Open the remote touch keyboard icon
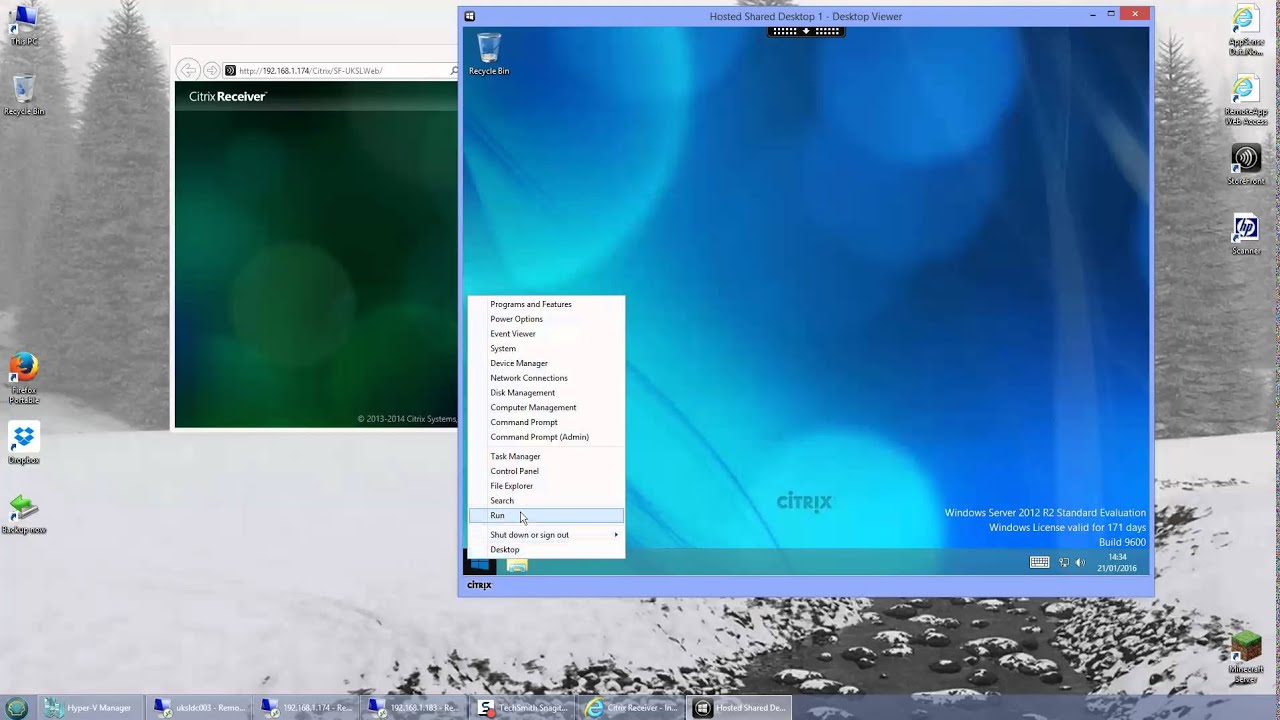Image resolution: width=1280 pixels, height=720 pixels. (x=1040, y=562)
